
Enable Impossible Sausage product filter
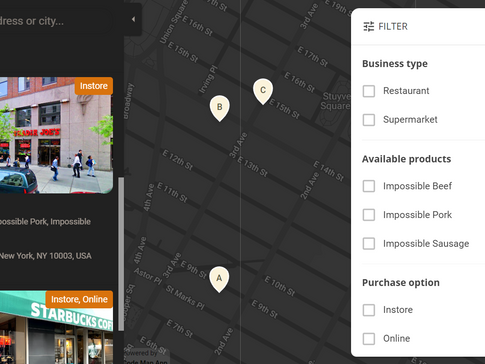click(x=369, y=243)
